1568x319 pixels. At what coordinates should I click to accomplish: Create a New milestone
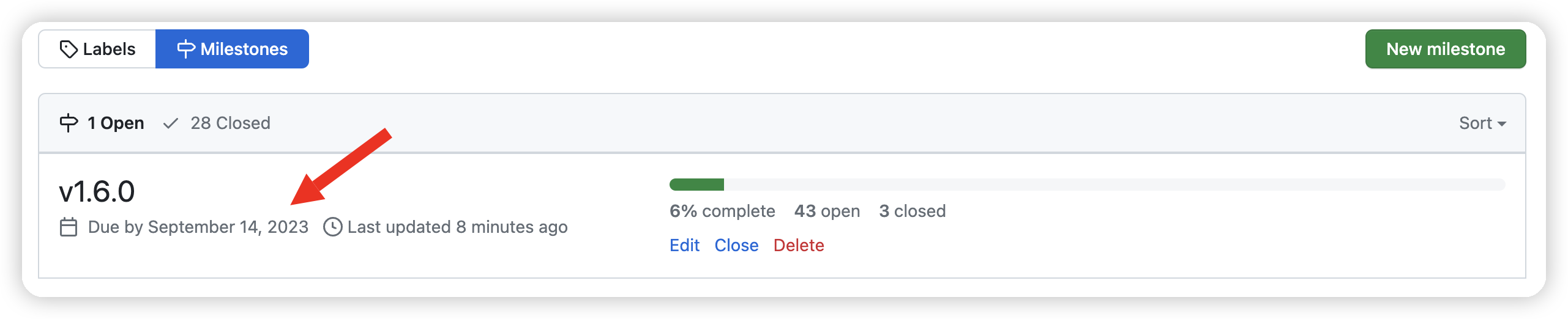pyautogui.click(x=1445, y=49)
